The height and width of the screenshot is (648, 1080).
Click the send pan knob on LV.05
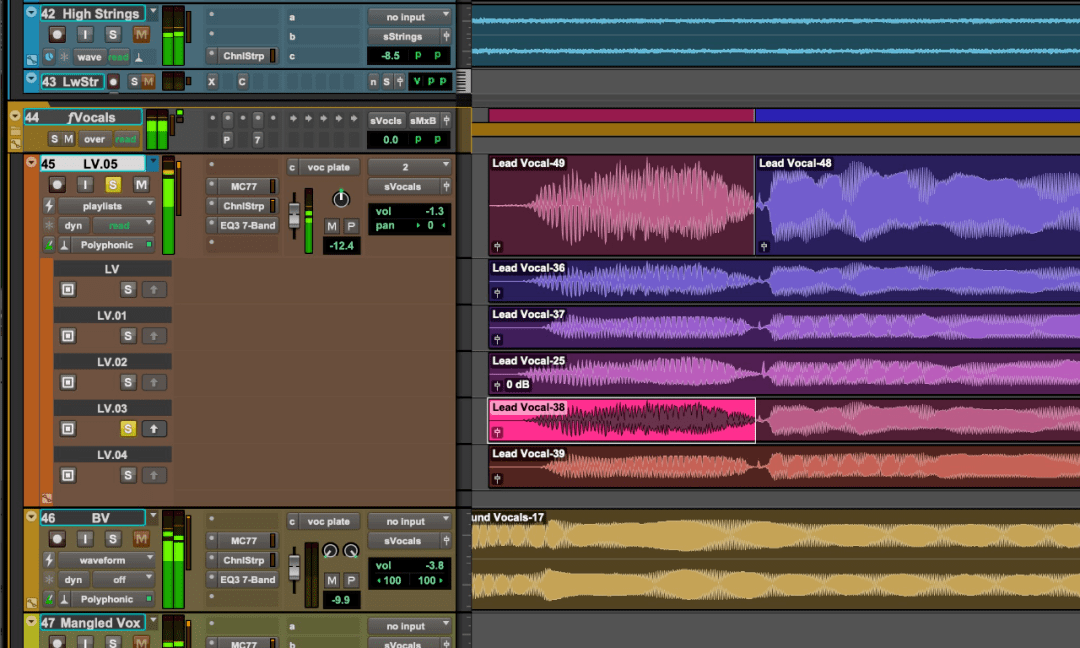tap(341, 198)
